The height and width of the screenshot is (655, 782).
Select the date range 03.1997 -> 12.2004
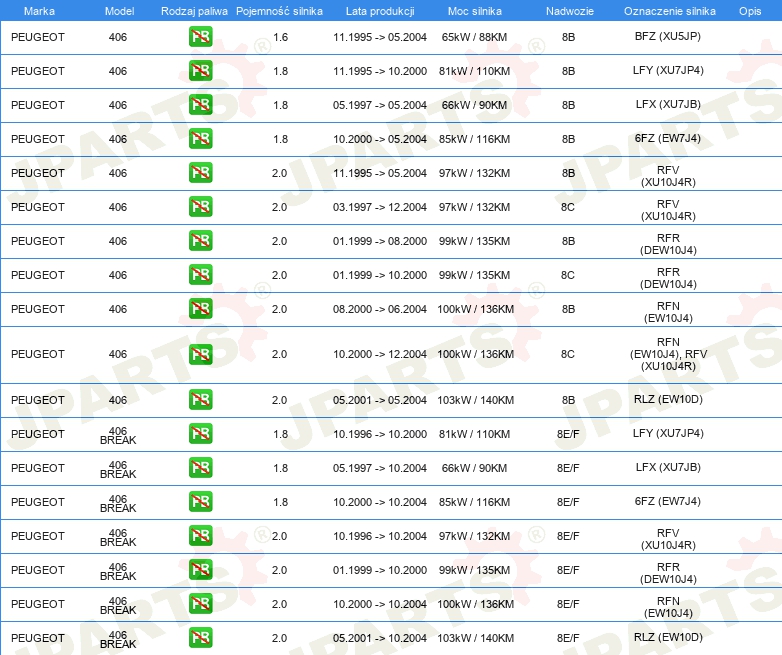(x=380, y=207)
